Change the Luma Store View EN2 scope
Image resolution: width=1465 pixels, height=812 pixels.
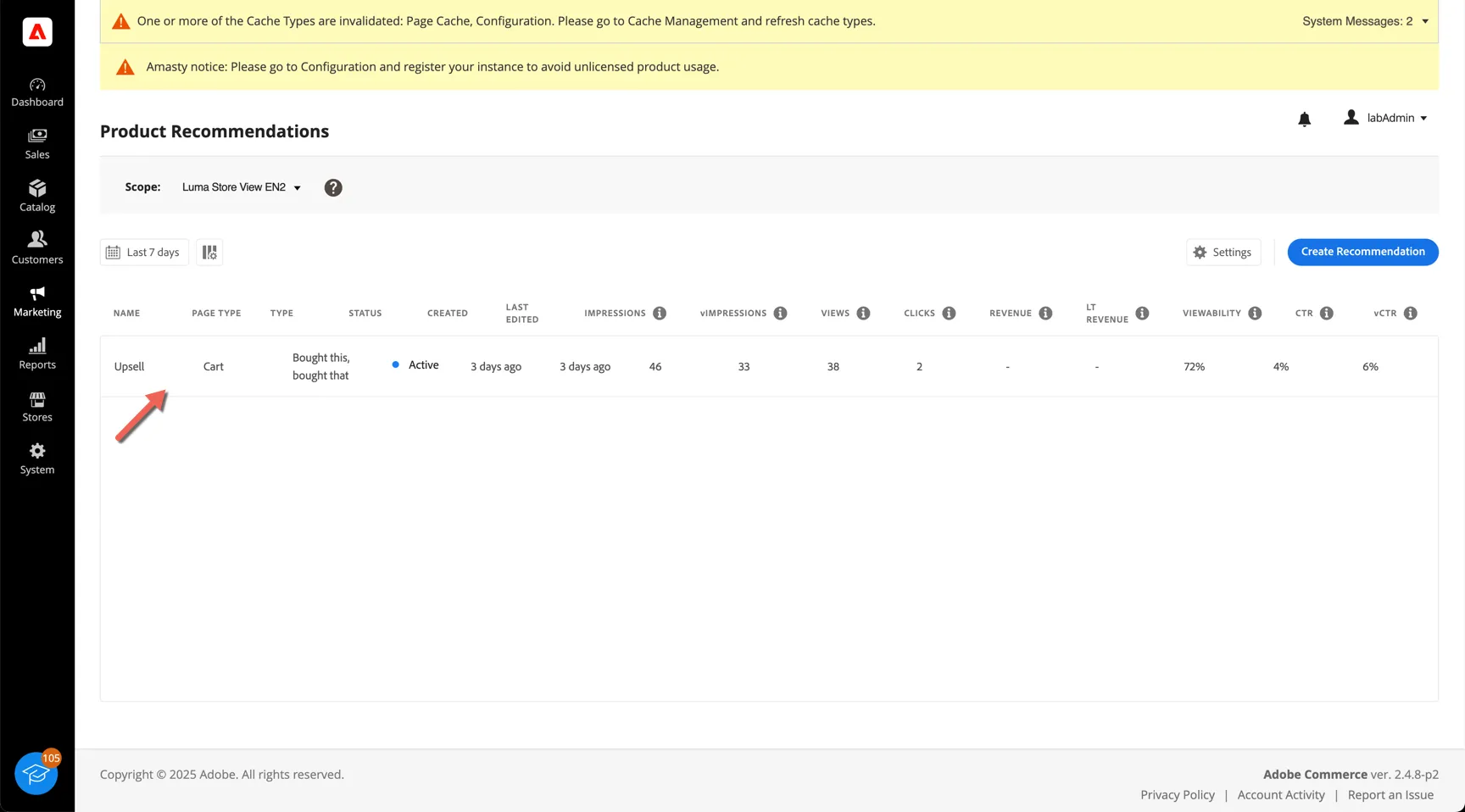242,187
